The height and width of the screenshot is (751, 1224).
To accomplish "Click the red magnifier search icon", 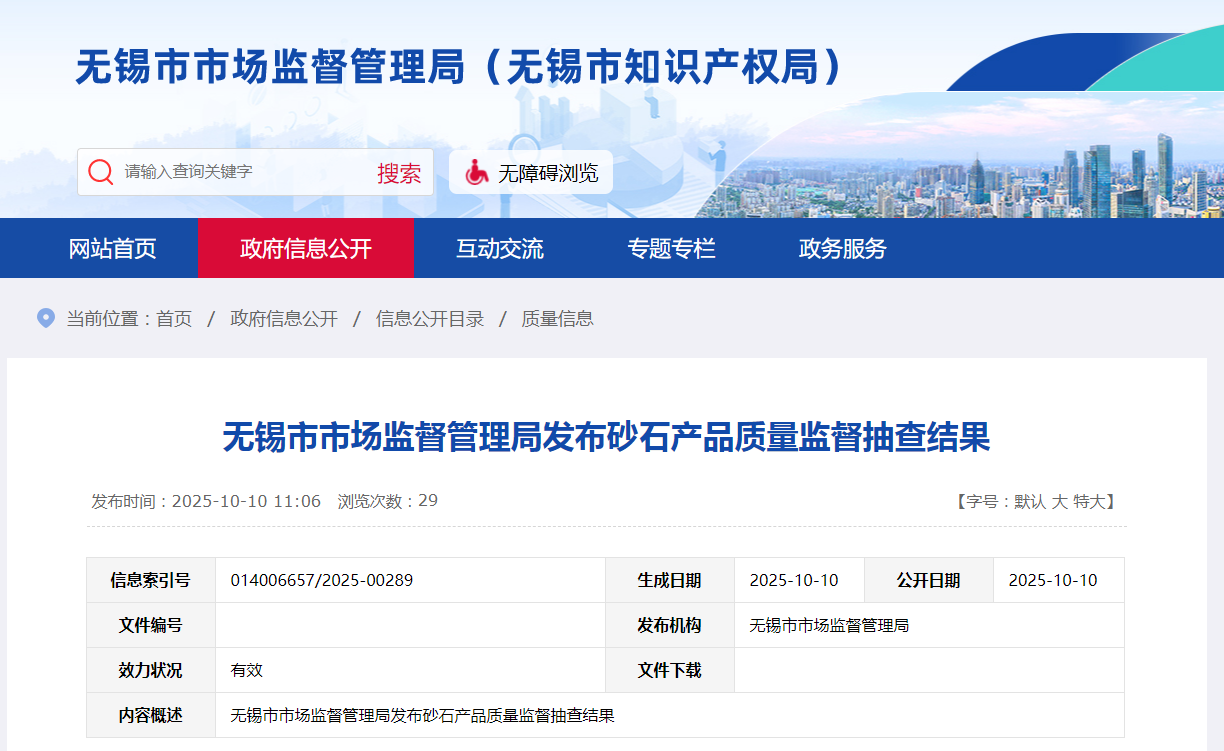I will point(100,172).
